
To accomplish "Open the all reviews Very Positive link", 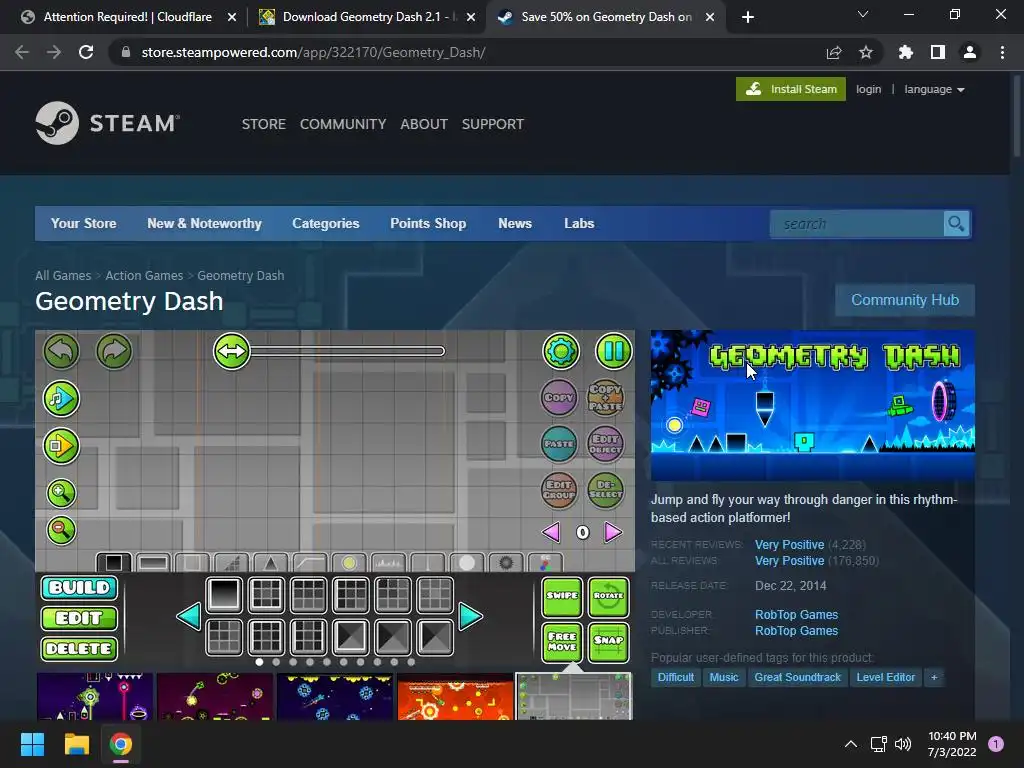I will point(790,561).
